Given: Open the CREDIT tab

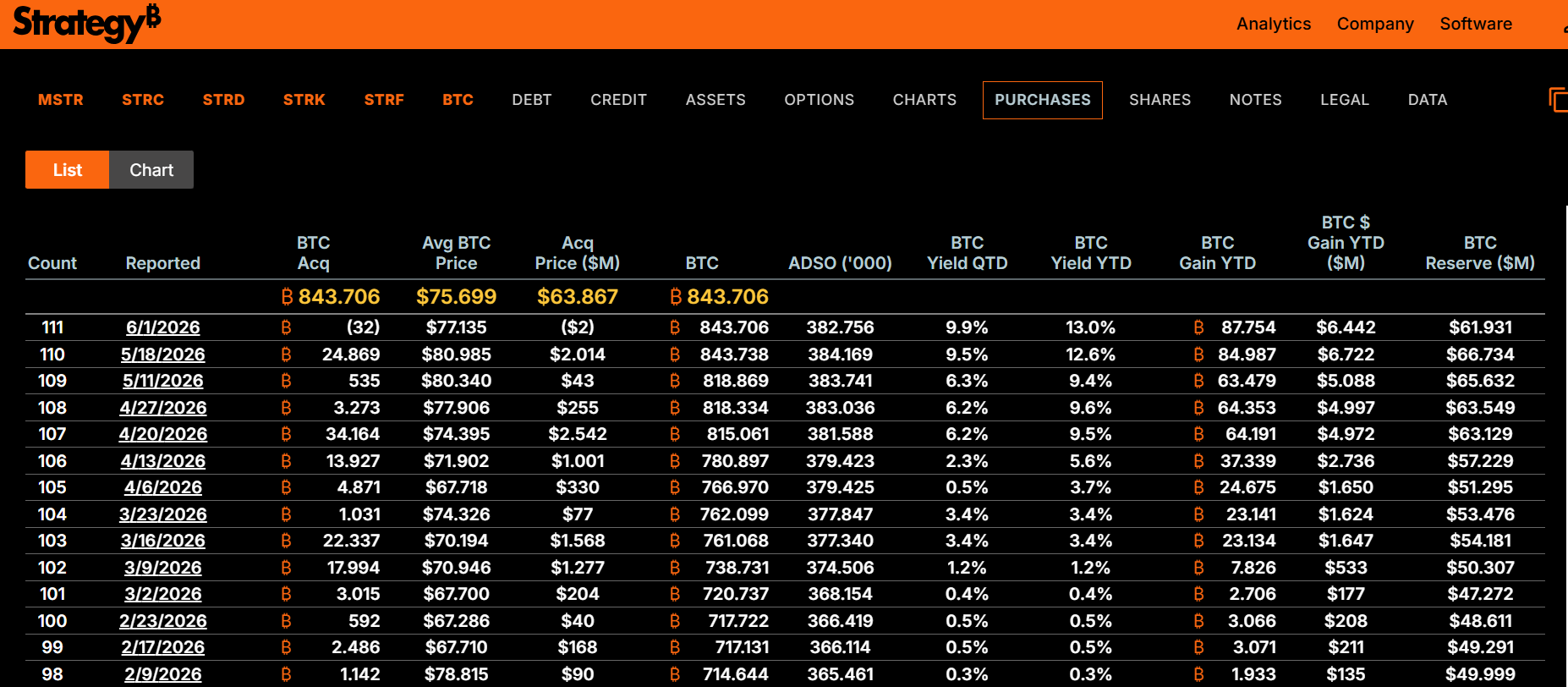Looking at the screenshot, I should pyautogui.click(x=619, y=100).
